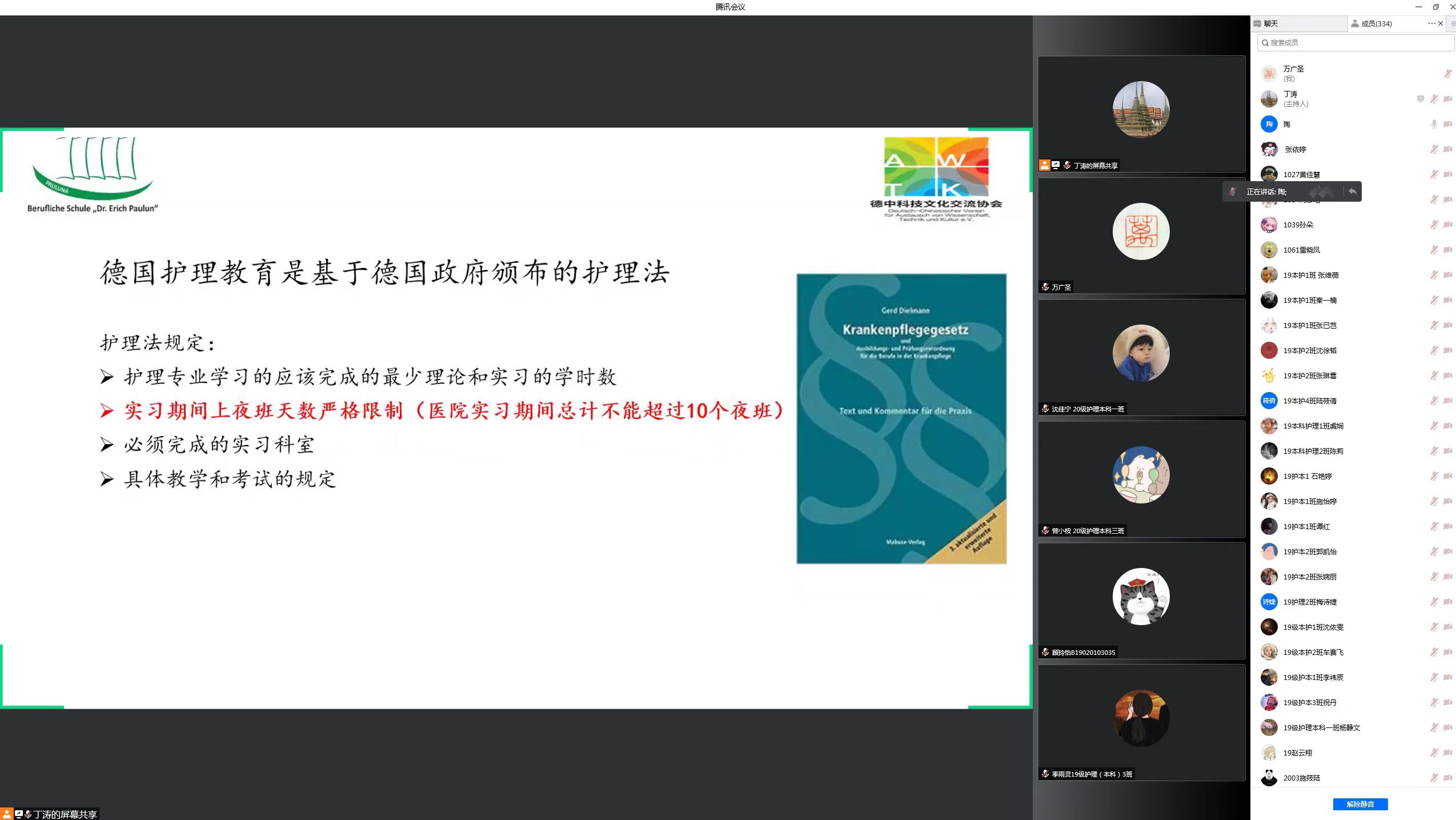1456x820 pixels.
Task: Expand the side panel hamburger menu
Action: pos(1453,23)
